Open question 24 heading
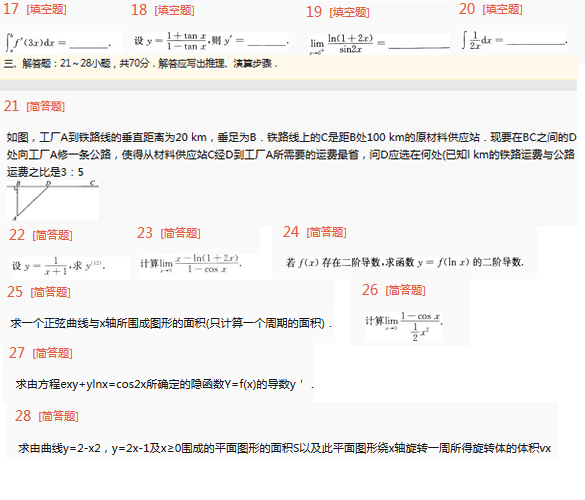585x500 pixels. tap(315, 232)
